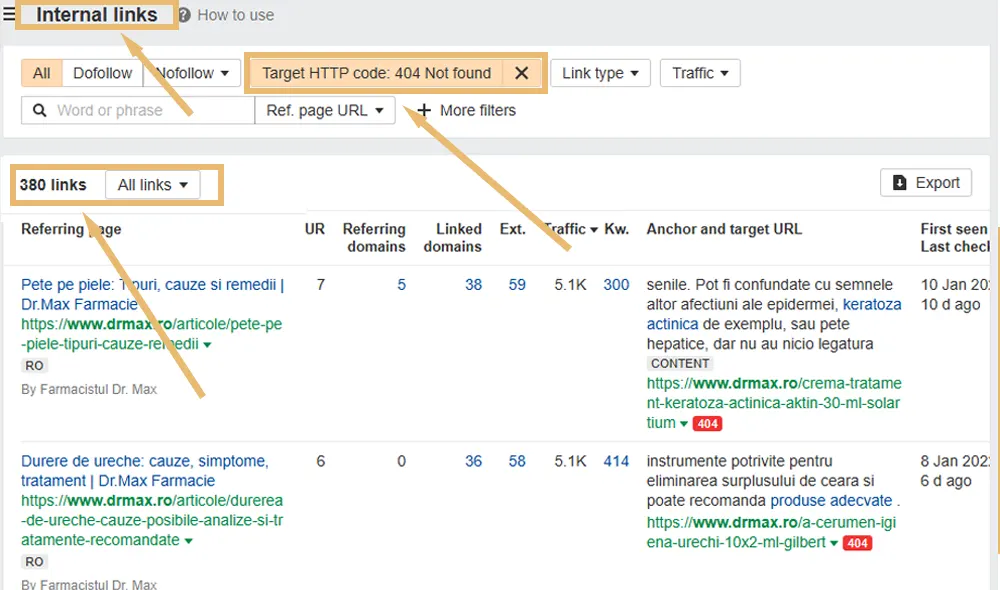This screenshot has width=1000, height=590.
Task: Click the plus icon for More filters
Action: (424, 110)
